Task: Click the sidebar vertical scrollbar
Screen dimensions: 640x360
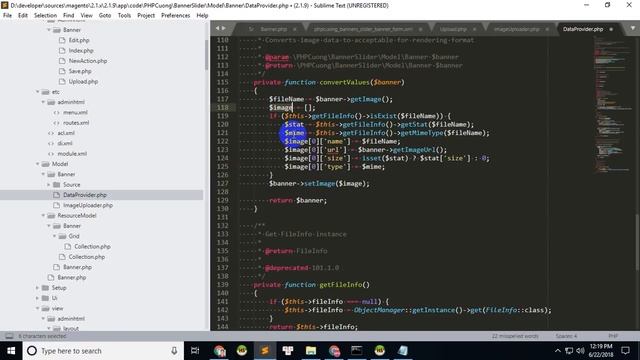Action: (207, 55)
